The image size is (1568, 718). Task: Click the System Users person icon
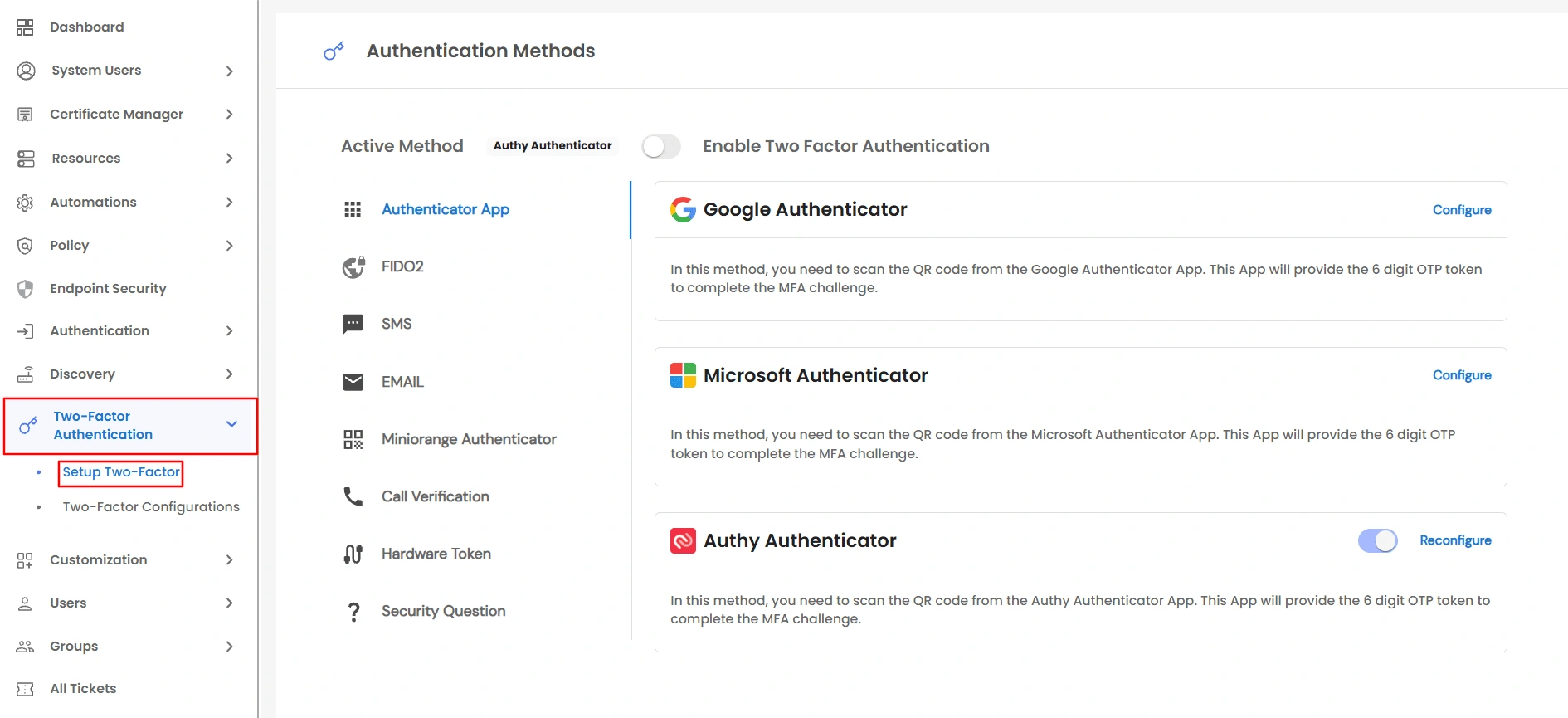[27, 71]
